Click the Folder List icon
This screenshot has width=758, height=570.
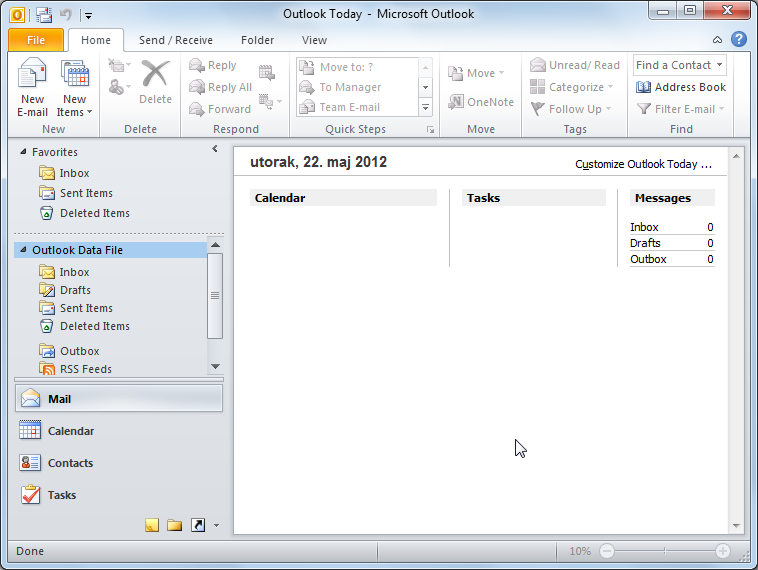point(175,525)
